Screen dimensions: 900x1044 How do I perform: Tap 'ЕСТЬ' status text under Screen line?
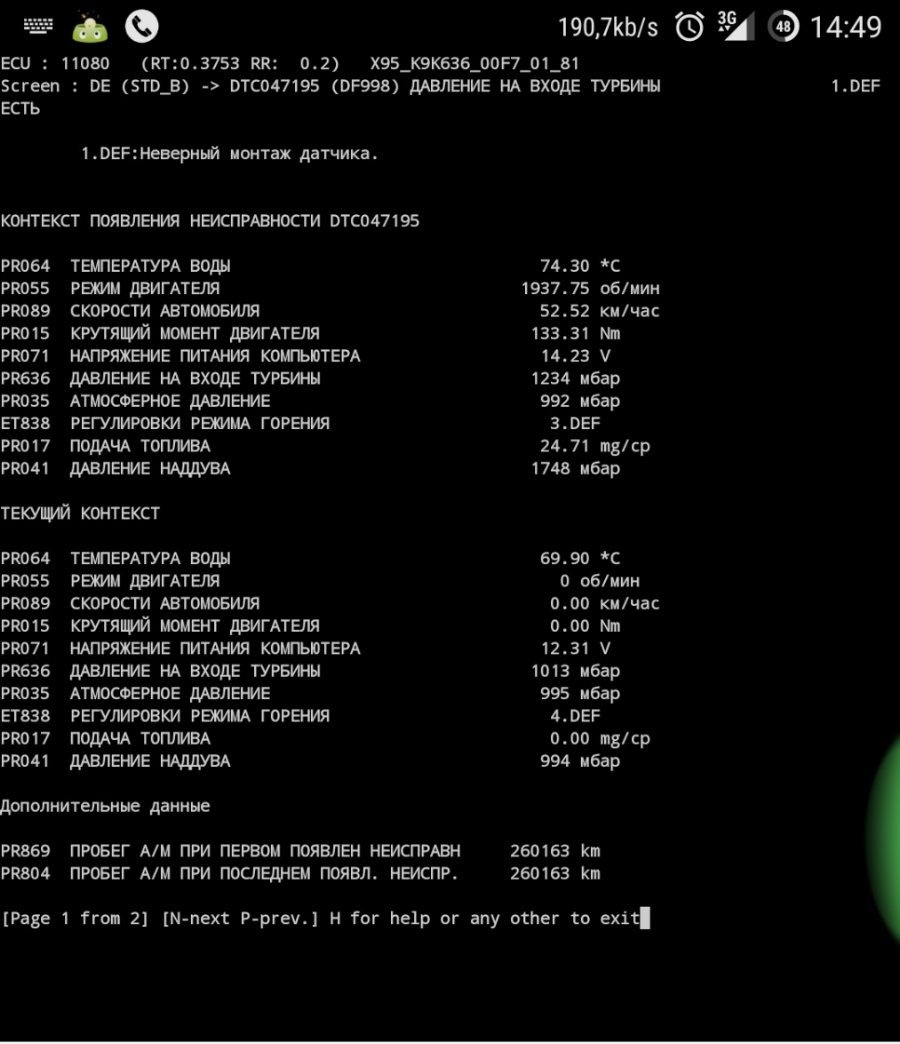click(20, 109)
